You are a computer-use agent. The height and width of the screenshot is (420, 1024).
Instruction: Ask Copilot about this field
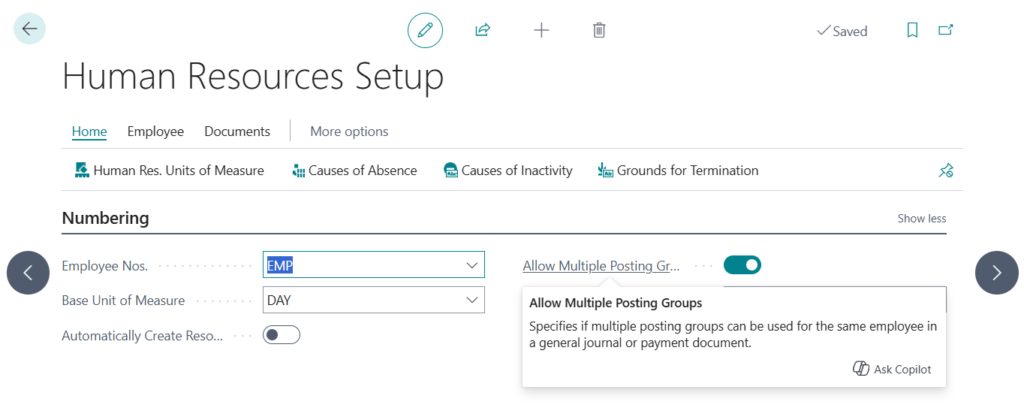click(891, 369)
